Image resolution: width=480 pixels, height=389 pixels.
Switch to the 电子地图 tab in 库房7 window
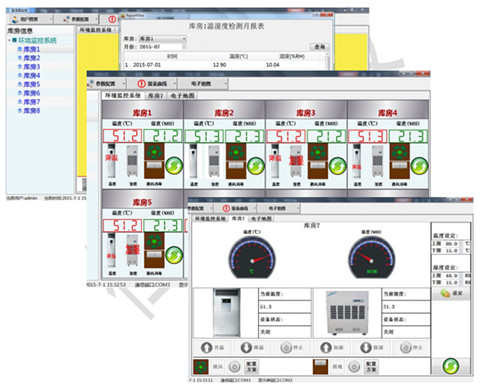(261, 219)
